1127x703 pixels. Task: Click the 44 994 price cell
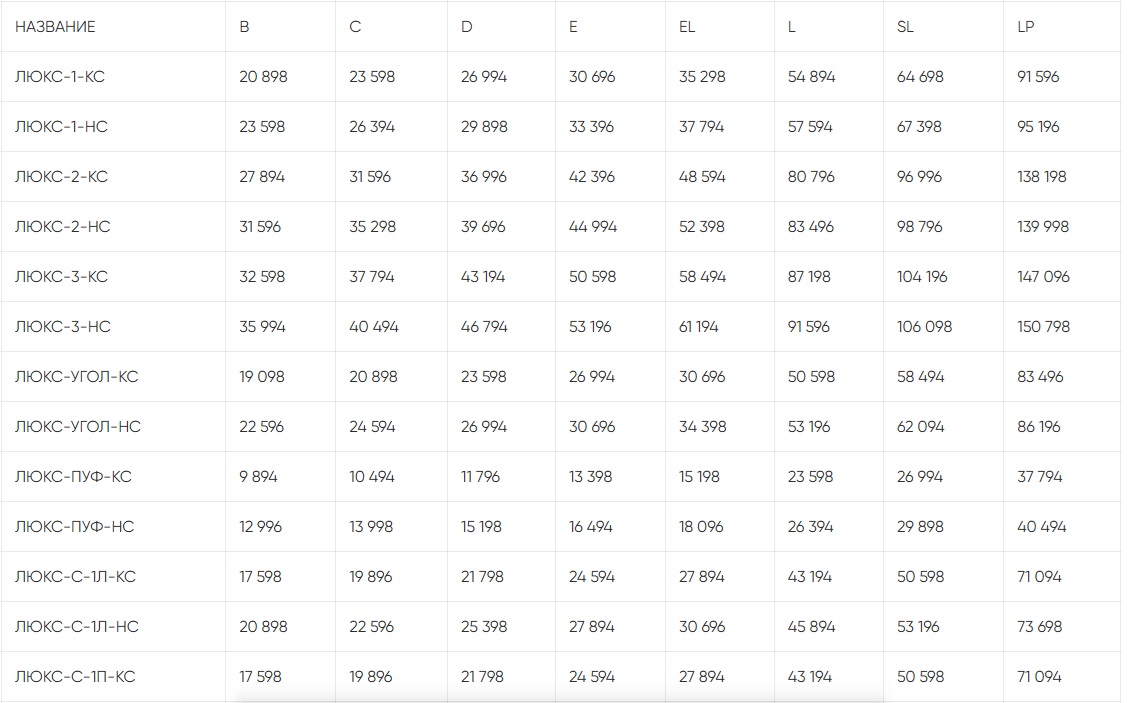coord(593,227)
